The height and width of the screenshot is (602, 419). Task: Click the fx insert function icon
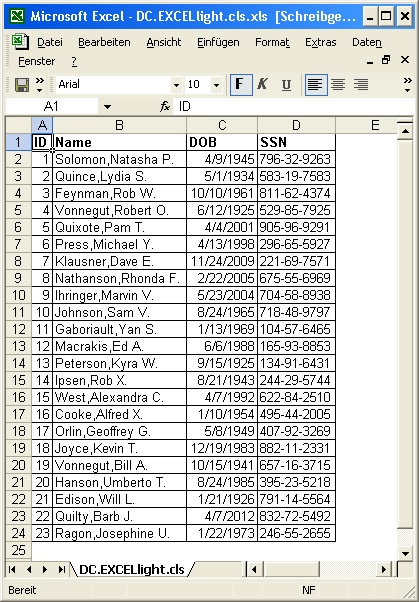[165, 106]
